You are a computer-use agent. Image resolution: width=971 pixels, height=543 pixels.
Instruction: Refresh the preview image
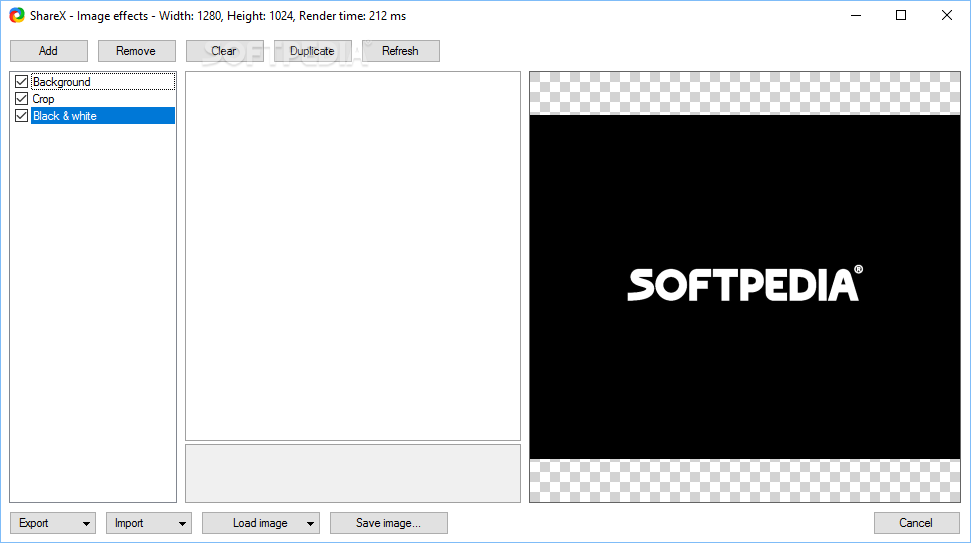pyautogui.click(x=400, y=51)
